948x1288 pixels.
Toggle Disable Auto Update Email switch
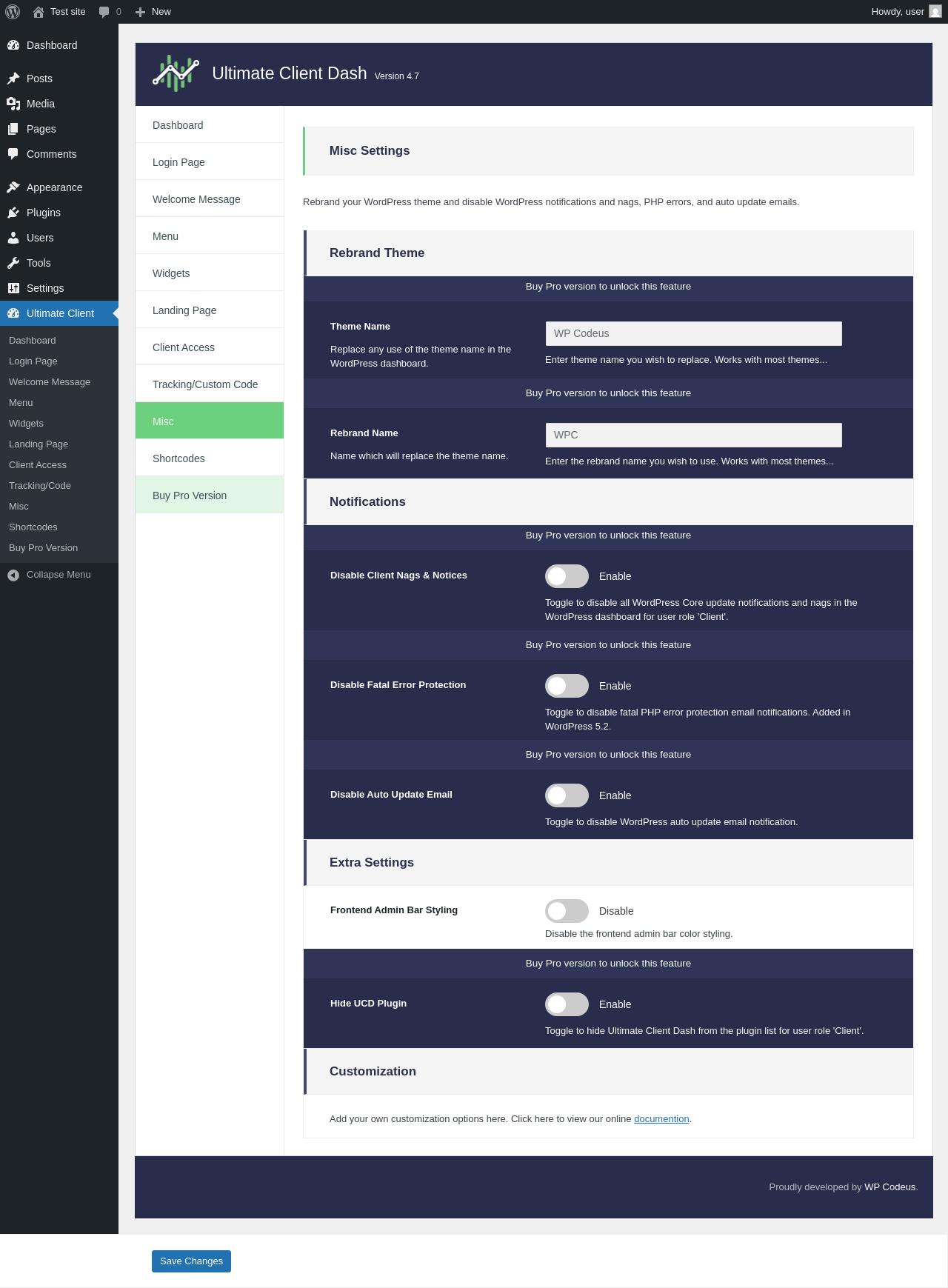tap(567, 795)
